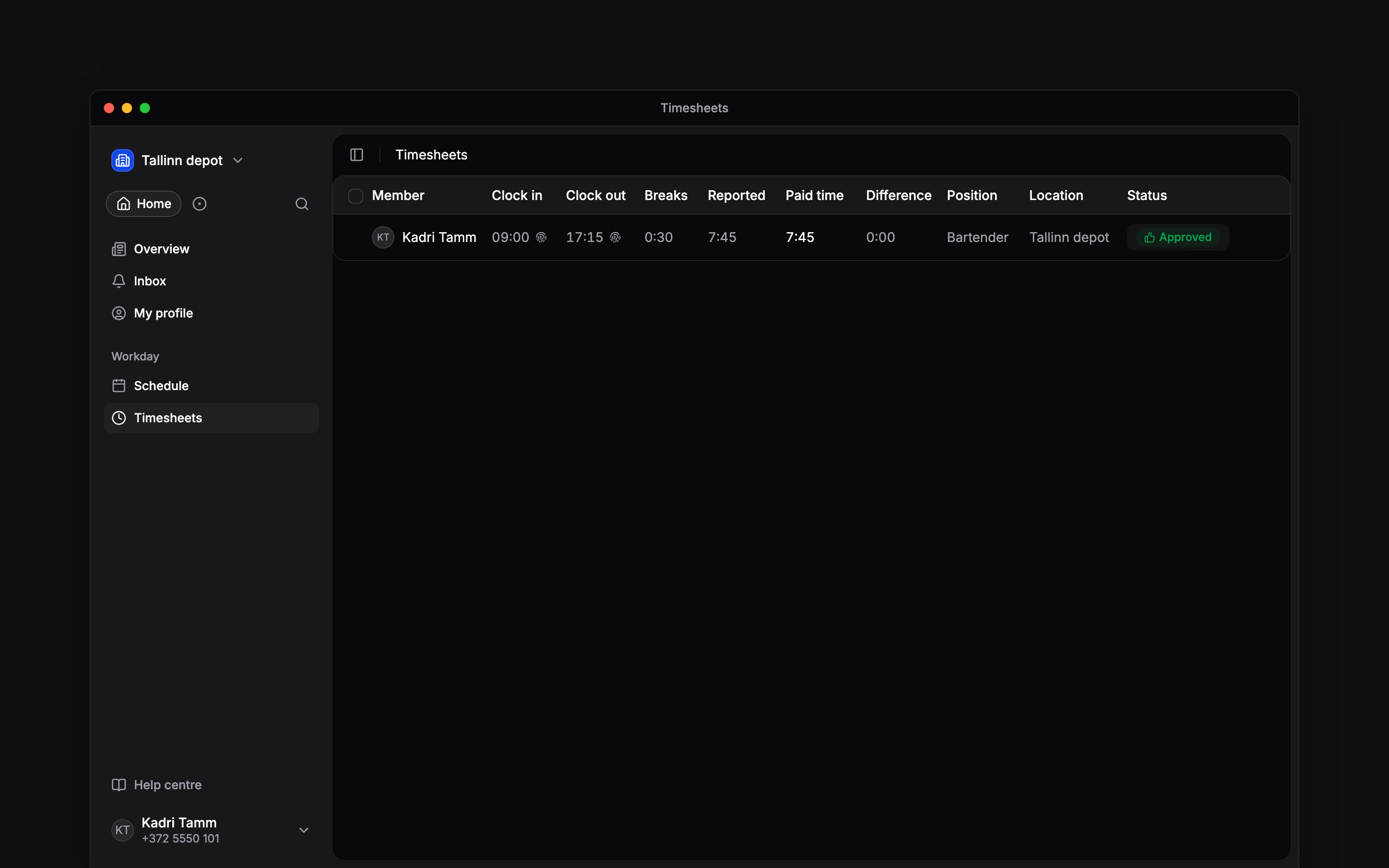1389x868 pixels.
Task: Click the Breaks column header
Action: [x=666, y=196]
